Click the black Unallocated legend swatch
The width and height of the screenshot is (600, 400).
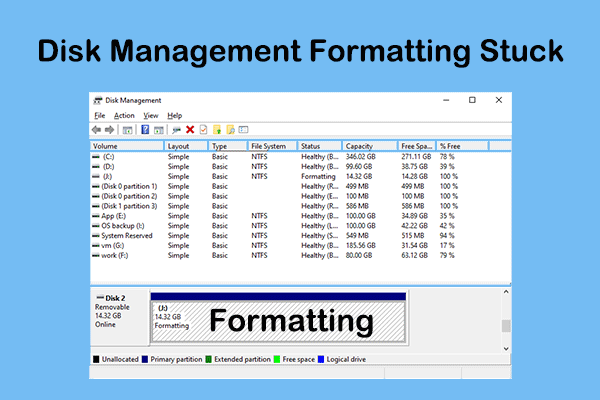click(x=96, y=359)
